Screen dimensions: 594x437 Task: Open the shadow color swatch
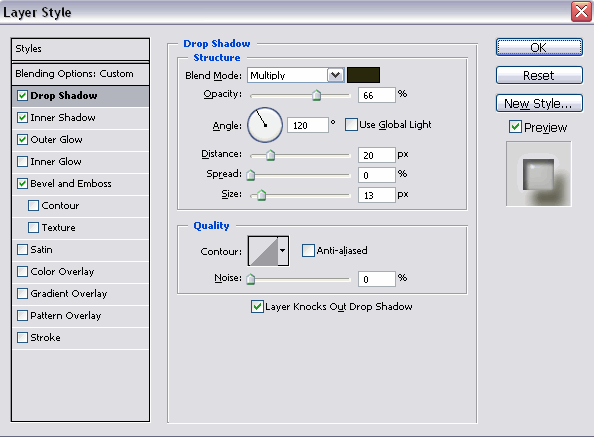click(x=363, y=75)
